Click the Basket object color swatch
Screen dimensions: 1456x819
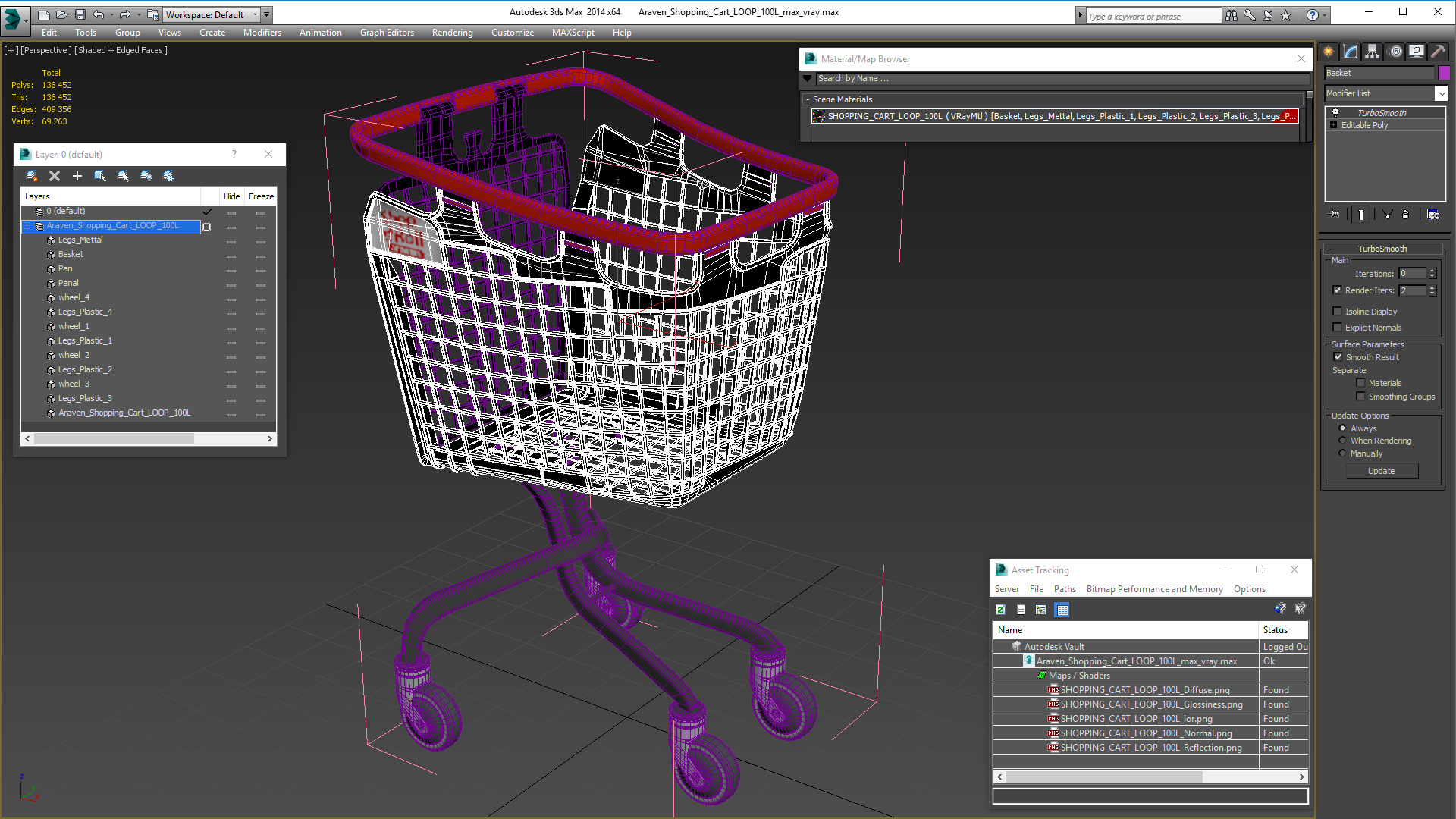click(x=1444, y=73)
